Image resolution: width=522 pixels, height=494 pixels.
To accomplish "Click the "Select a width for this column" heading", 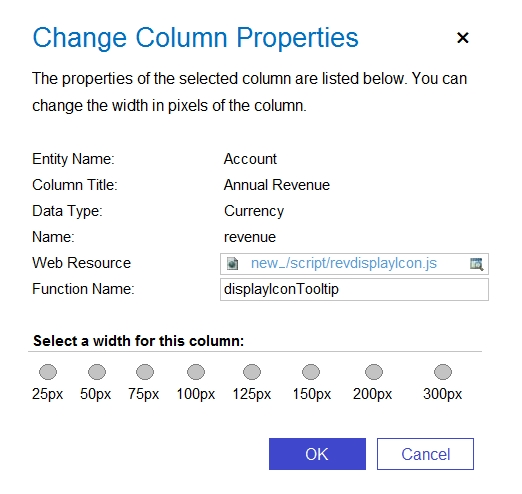I will (x=139, y=341).
